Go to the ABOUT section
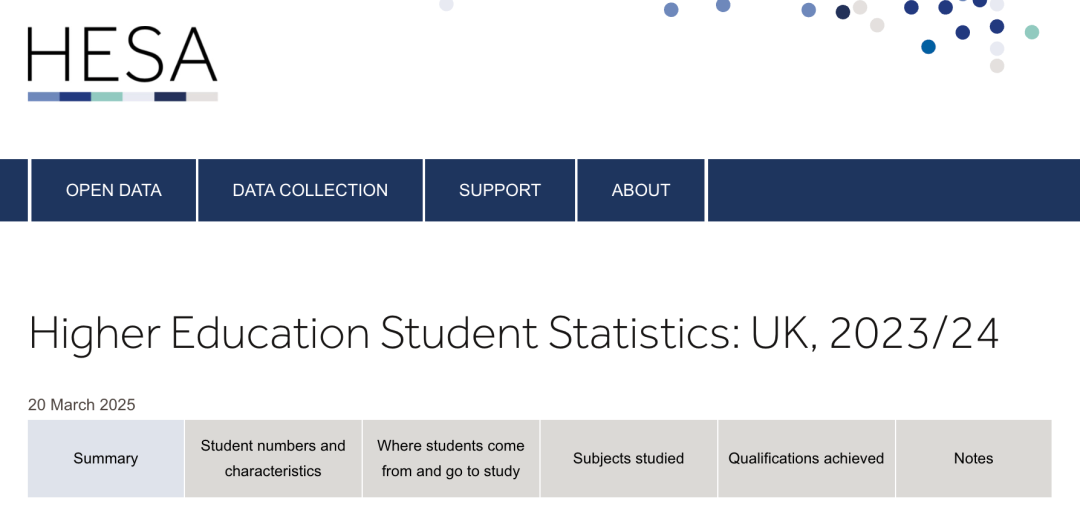The height and width of the screenshot is (507, 1080). (x=641, y=190)
